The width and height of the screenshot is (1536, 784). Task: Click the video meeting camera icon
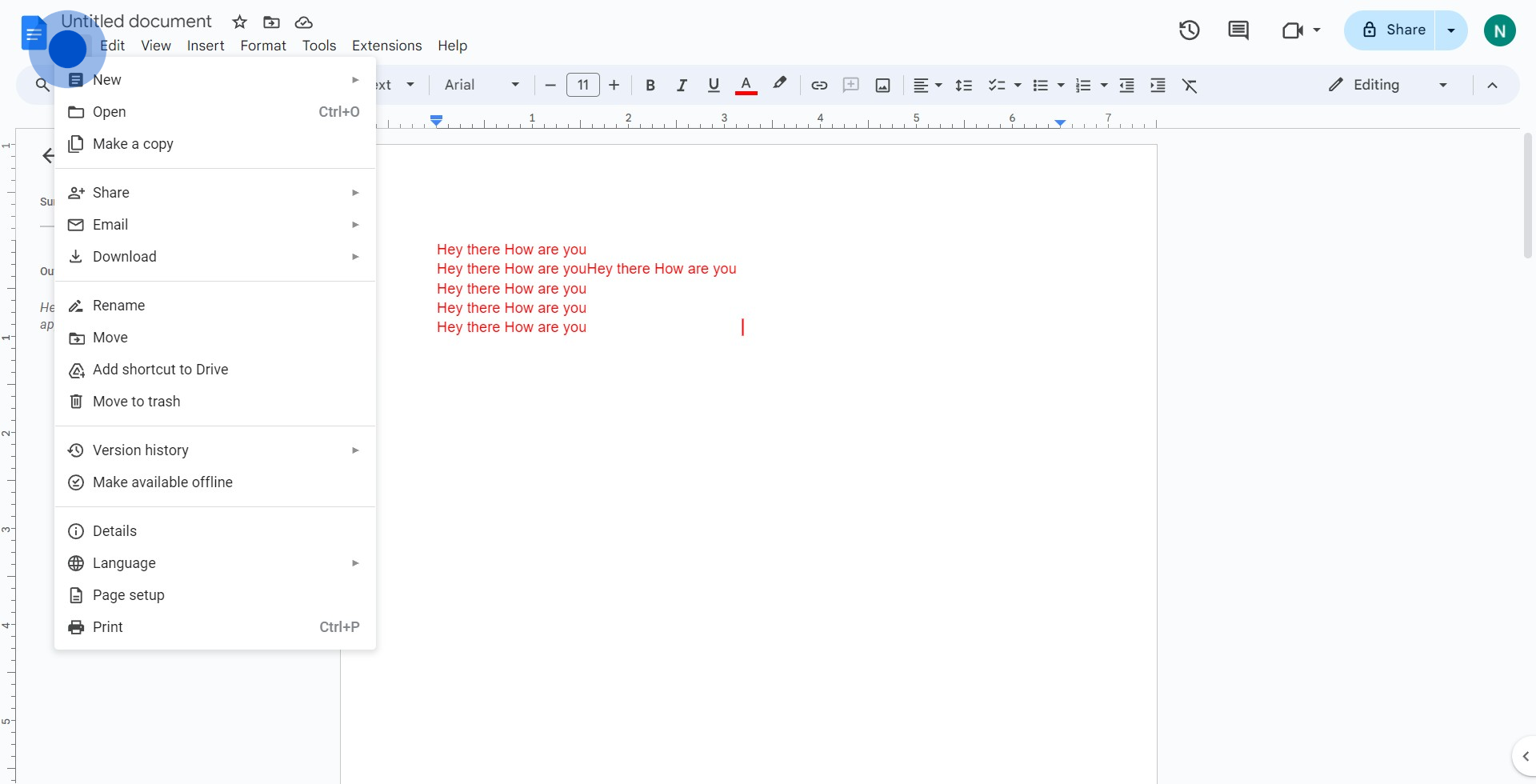pos(1293,30)
